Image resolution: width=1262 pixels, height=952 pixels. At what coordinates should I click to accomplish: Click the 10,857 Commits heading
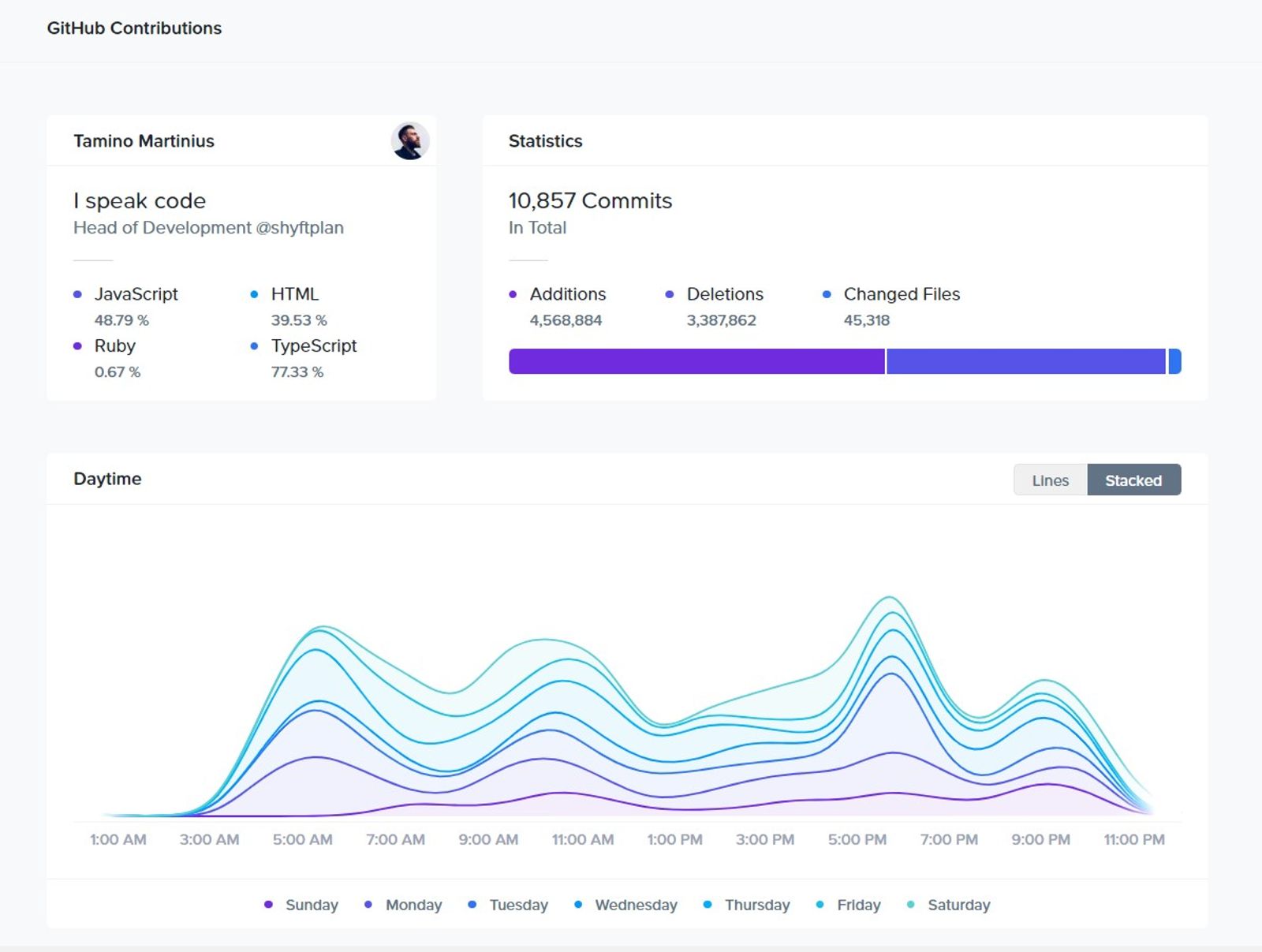pyautogui.click(x=590, y=200)
